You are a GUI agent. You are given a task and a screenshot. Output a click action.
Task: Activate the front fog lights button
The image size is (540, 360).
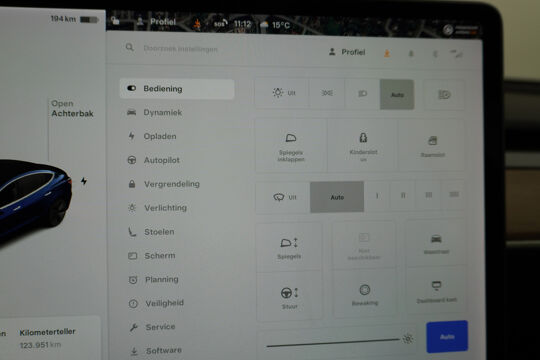point(444,94)
